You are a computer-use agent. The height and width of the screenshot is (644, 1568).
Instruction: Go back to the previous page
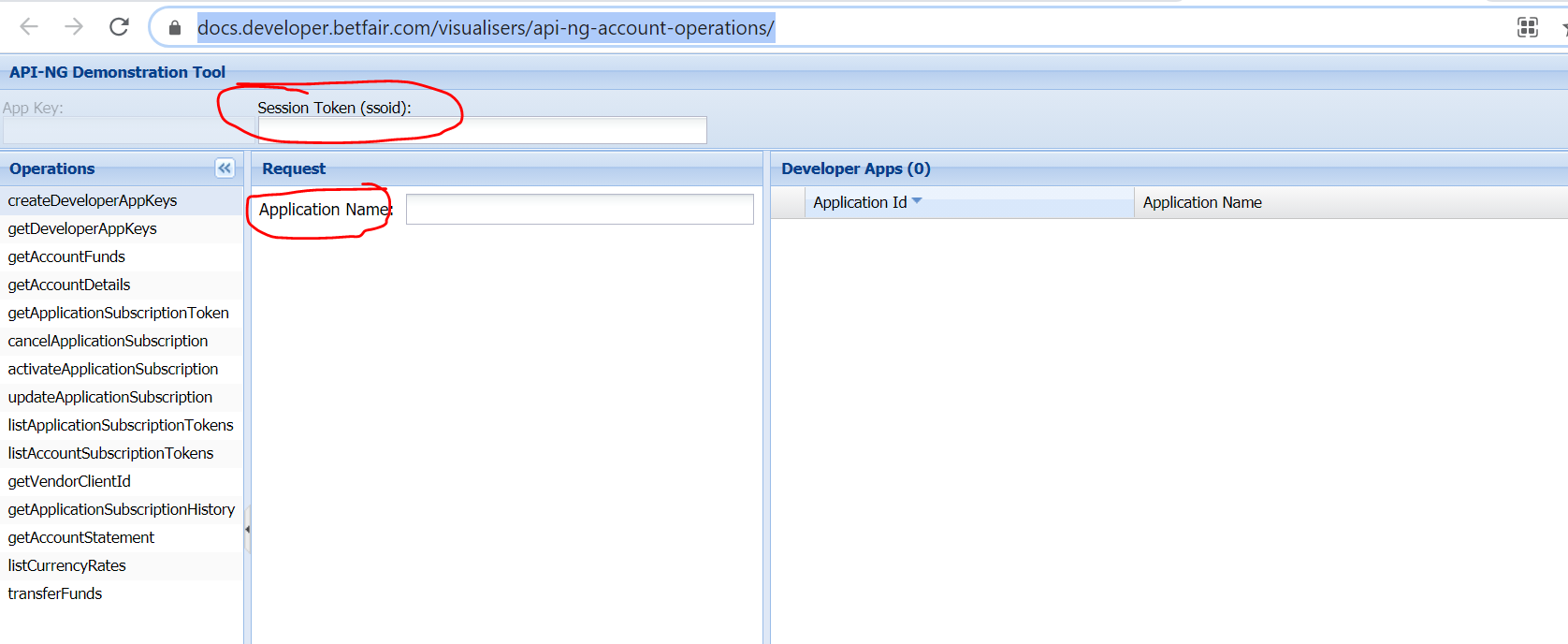pos(29,27)
